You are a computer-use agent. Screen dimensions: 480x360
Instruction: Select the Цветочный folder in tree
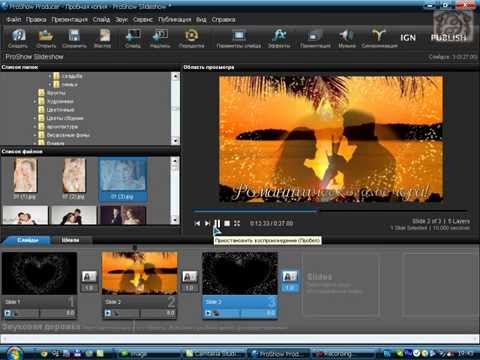pos(60,110)
